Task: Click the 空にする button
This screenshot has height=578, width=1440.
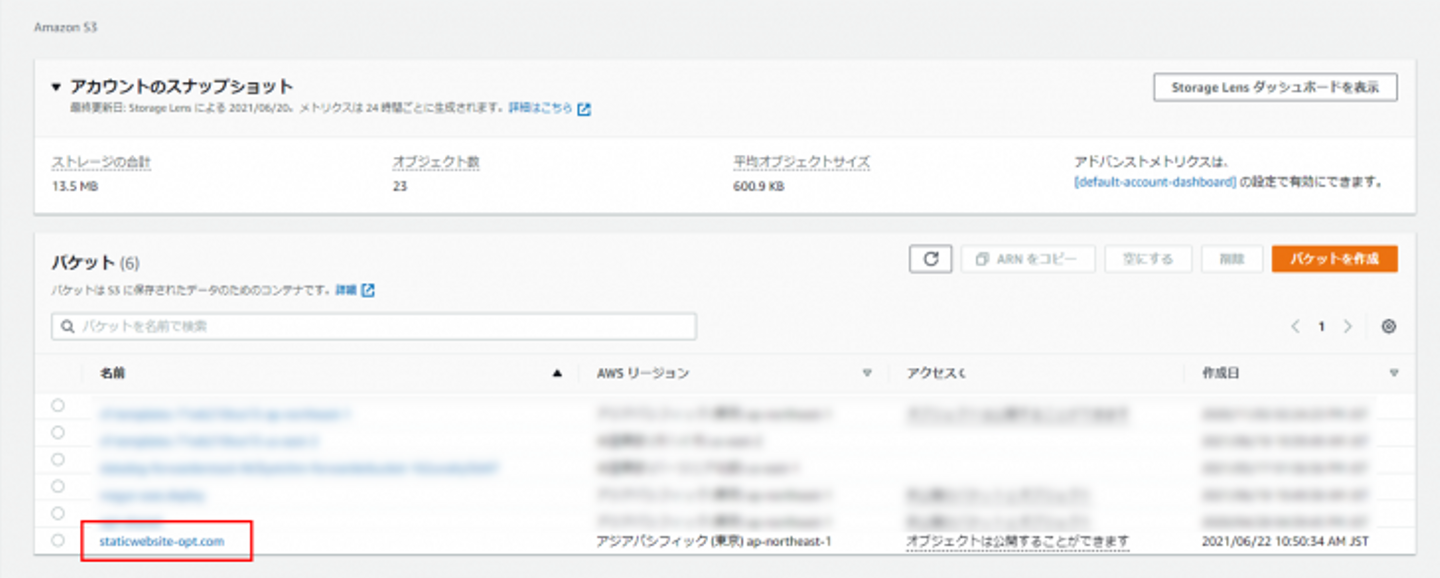Action: [x=1148, y=259]
